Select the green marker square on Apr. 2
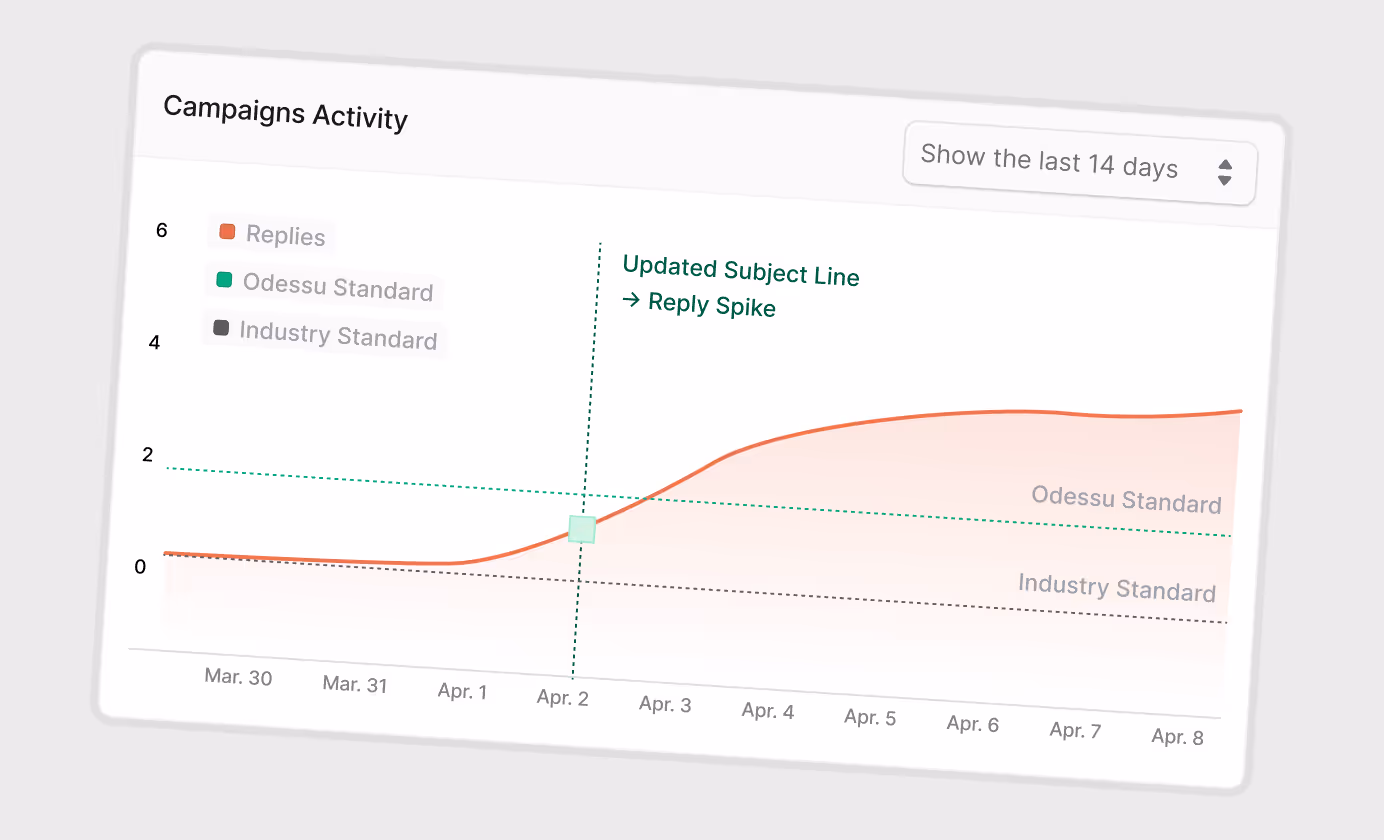 coord(581,529)
